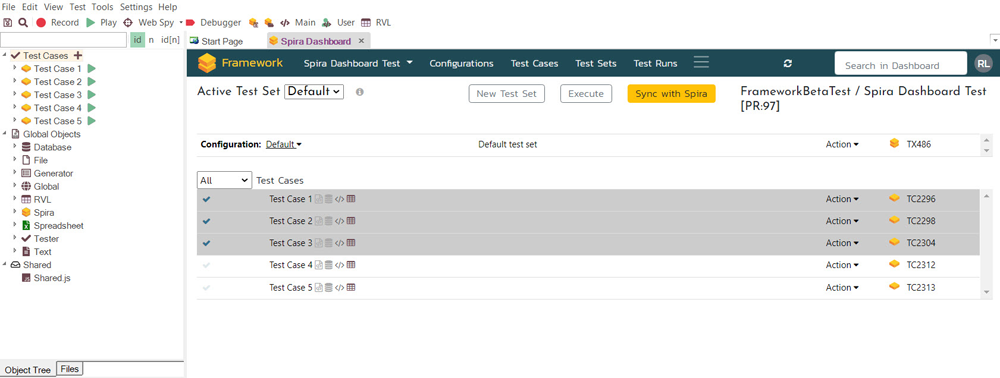The height and width of the screenshot is (378, 1000).
Task: Play Test Case 1 in Object Tree
Action: tap(92, 68)
